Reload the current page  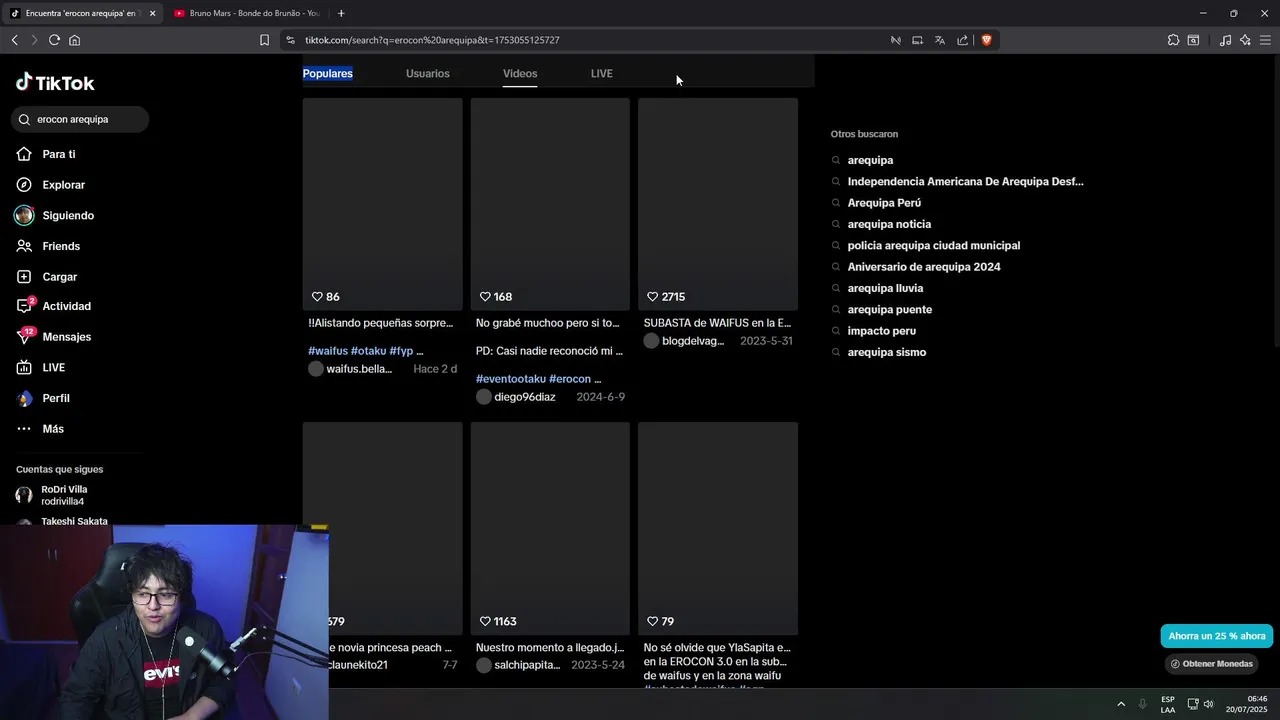point(54,40)
